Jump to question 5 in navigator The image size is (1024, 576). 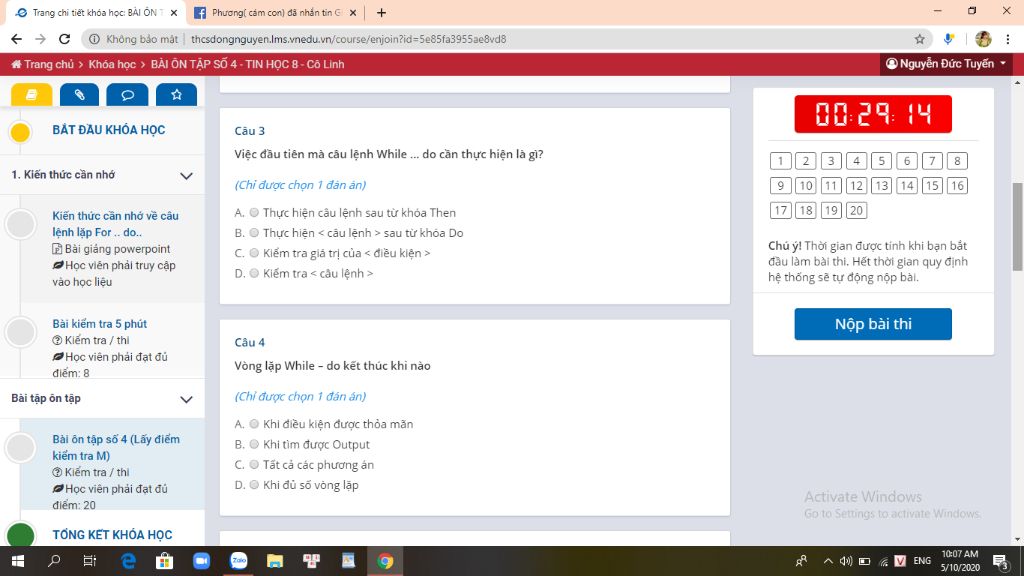click(881, 161)
